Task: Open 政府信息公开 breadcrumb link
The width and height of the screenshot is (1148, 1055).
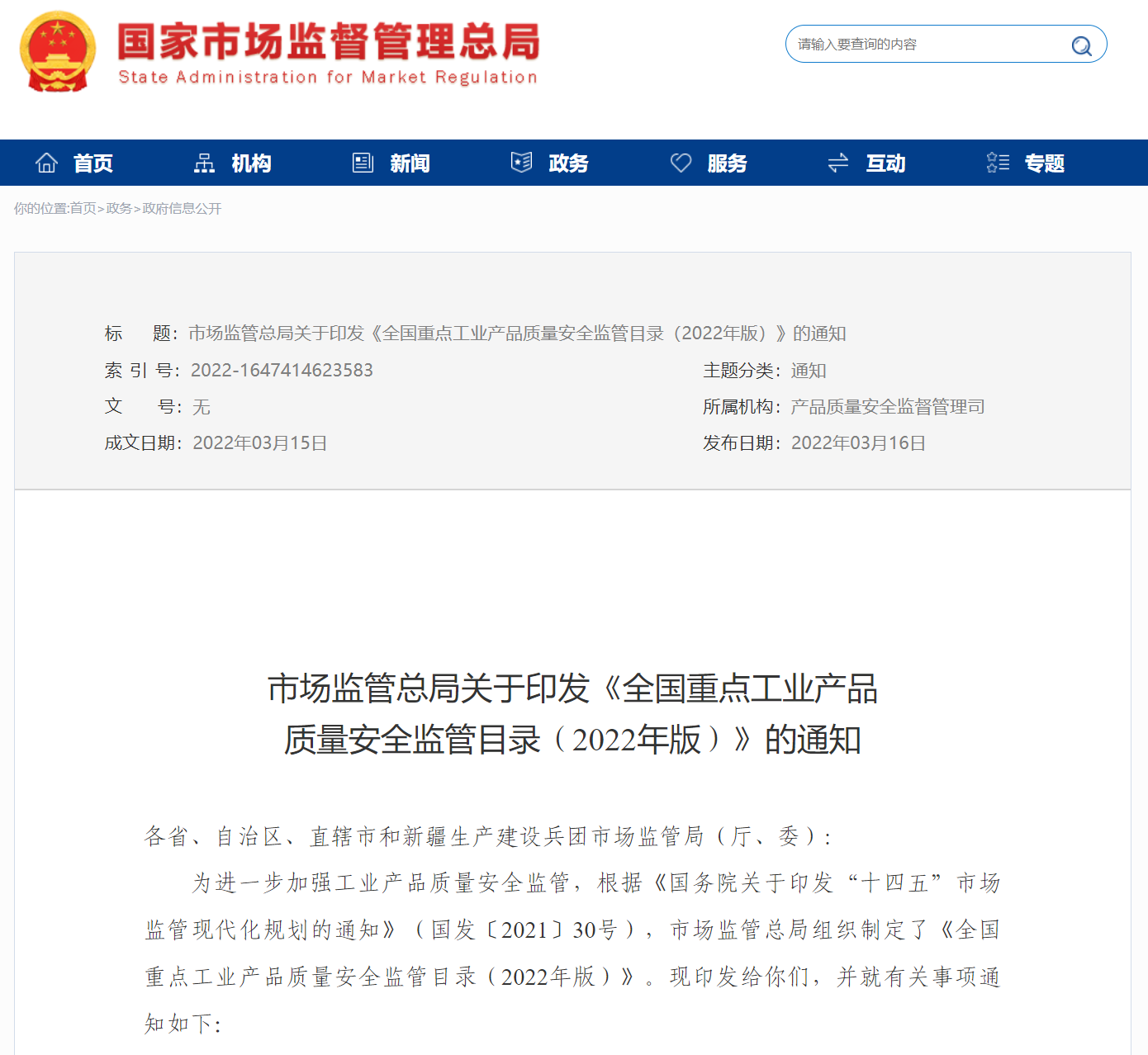Action: [182, 209]
